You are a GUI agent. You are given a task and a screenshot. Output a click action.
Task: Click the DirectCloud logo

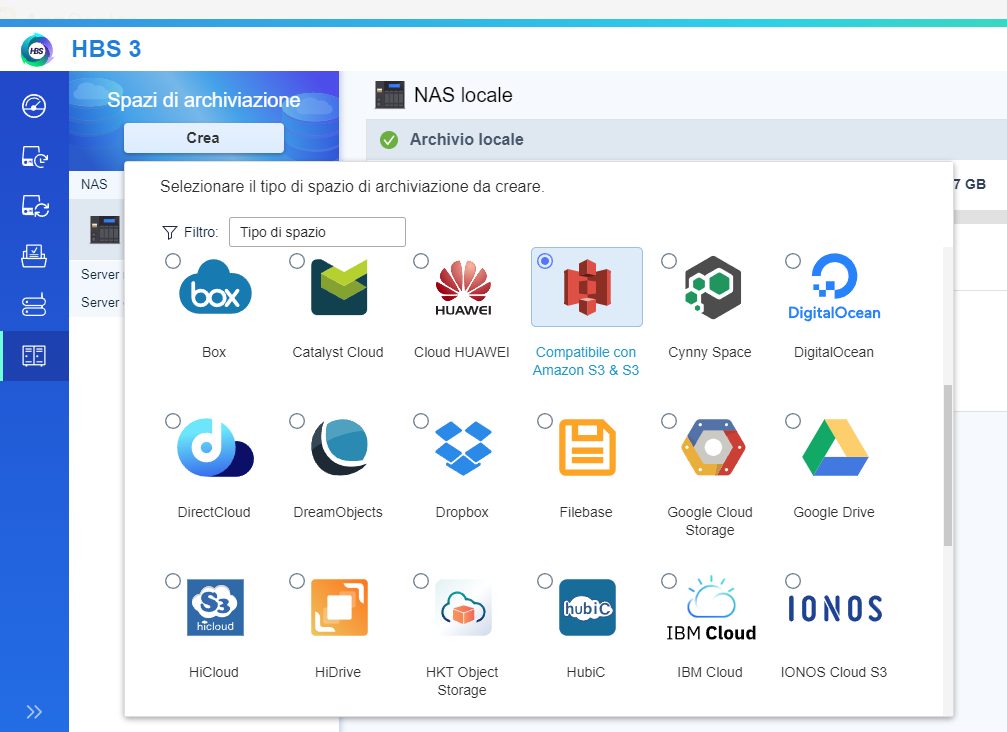pos(215,448)
